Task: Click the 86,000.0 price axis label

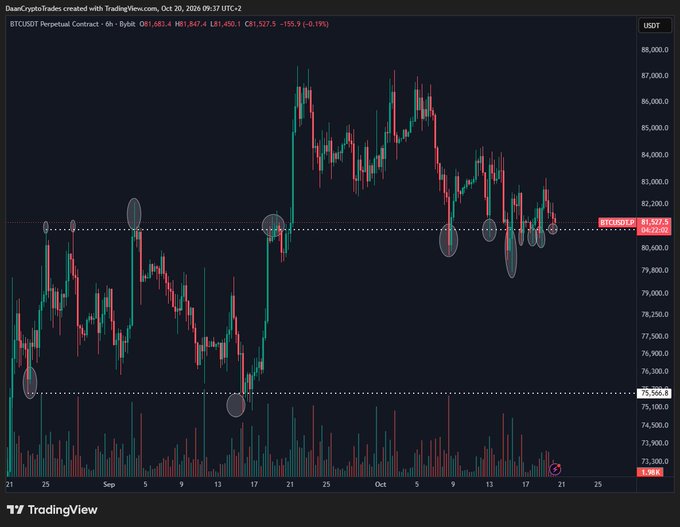Action: pos(655,101)
